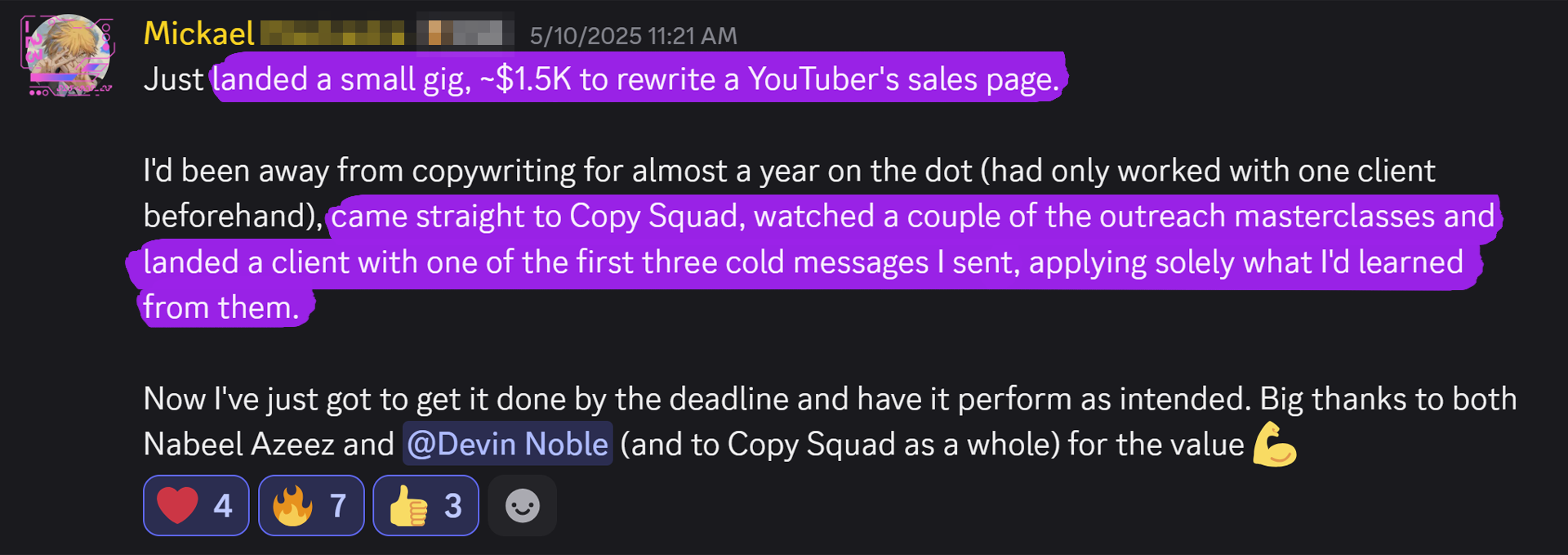Toggle the red heart reaction
Viewport: 1568px width, 555px height.
point(196,505)
